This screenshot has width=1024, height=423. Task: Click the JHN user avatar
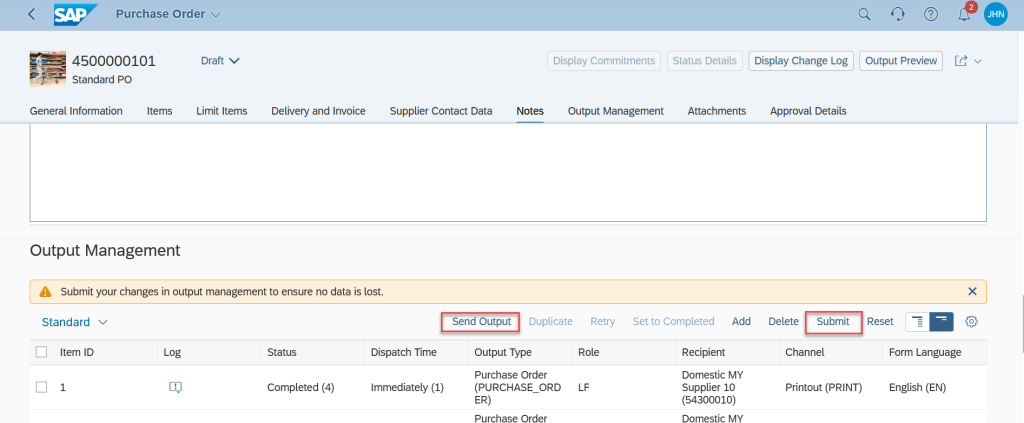coord(995,14)
